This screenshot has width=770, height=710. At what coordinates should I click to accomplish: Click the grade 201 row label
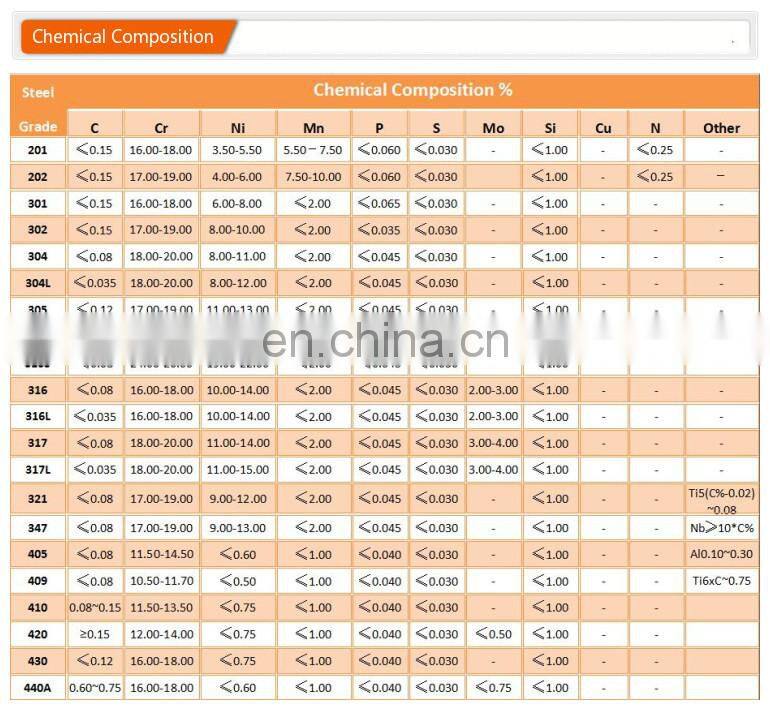[37, 150]
